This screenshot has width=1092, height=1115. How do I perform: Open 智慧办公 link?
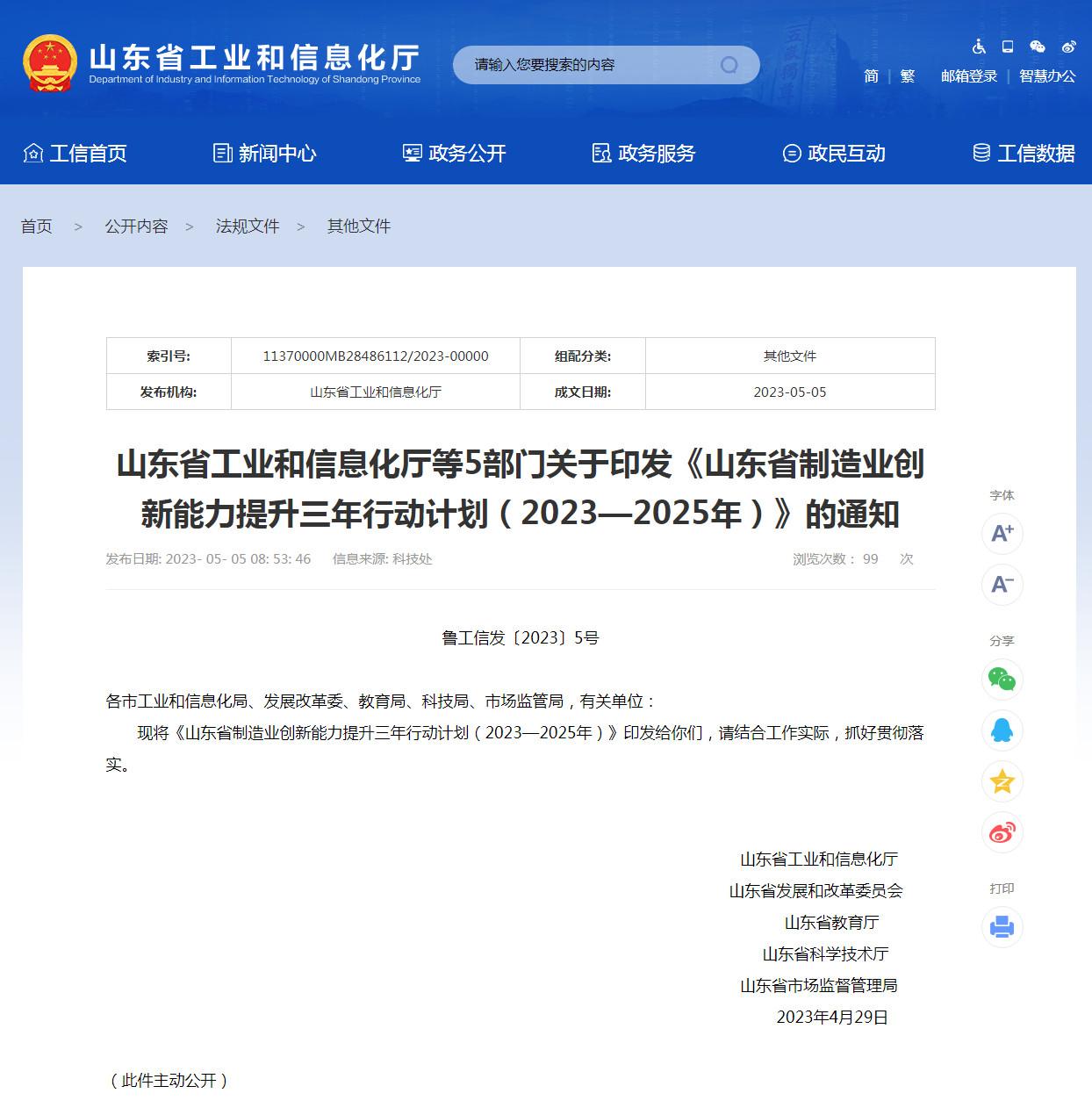click(x=1046, y=76)
